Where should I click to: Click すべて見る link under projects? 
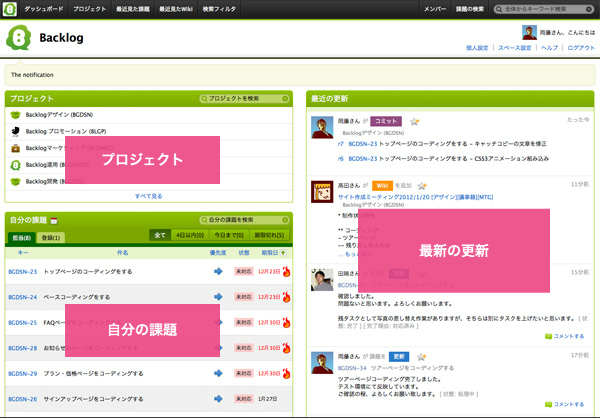pyautogui.click(x=148, y=196)
